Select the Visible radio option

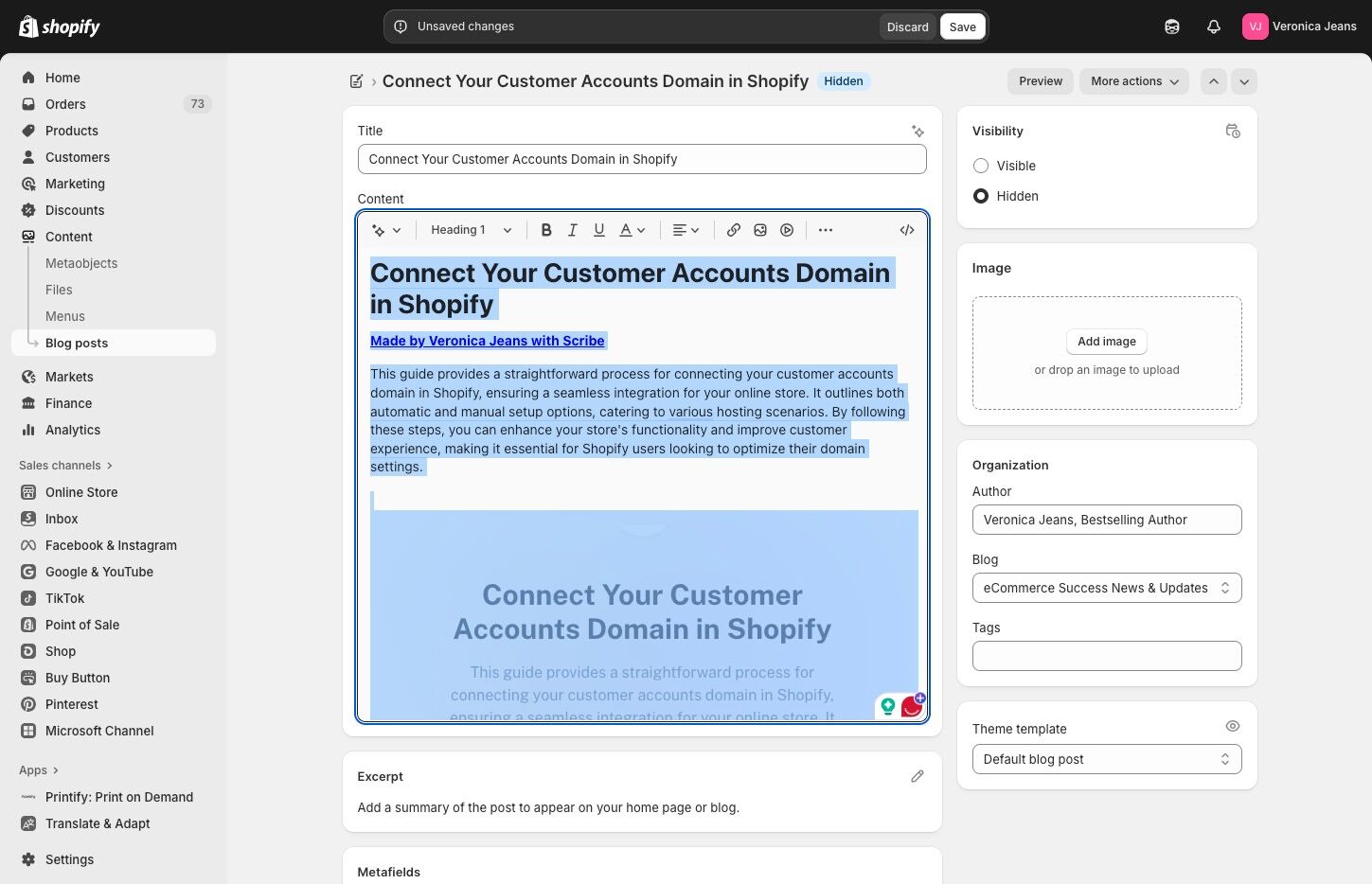coord(981,166)
